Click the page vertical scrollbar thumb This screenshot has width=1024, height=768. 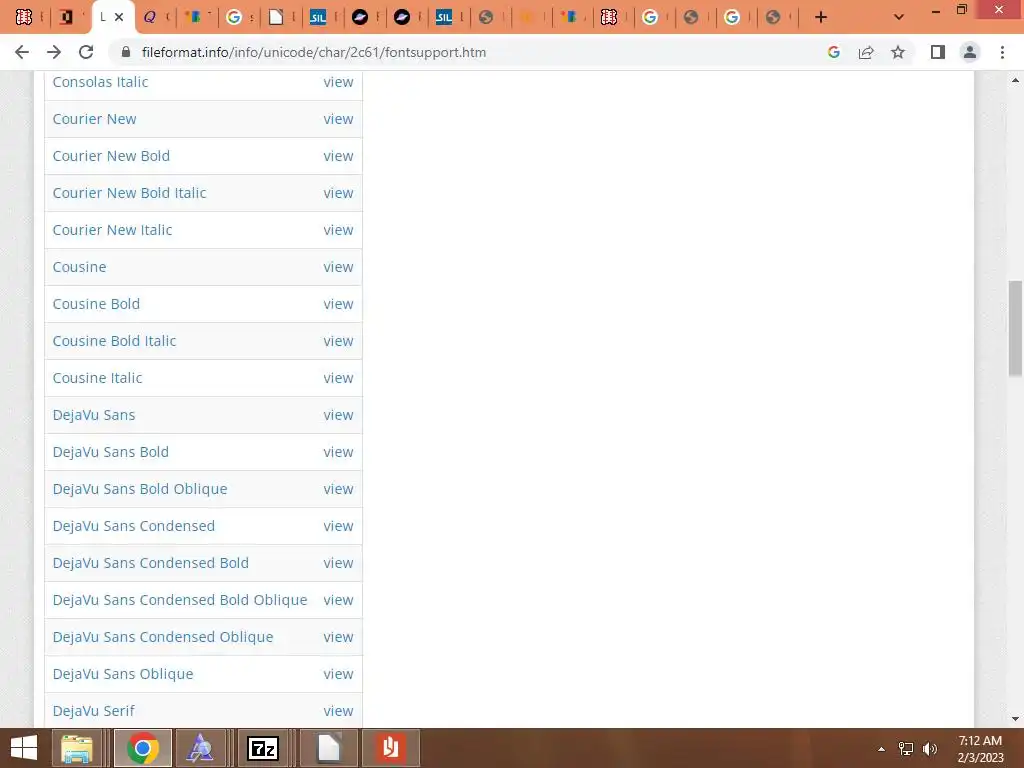pyautogui.click(x=1015, y=328)
